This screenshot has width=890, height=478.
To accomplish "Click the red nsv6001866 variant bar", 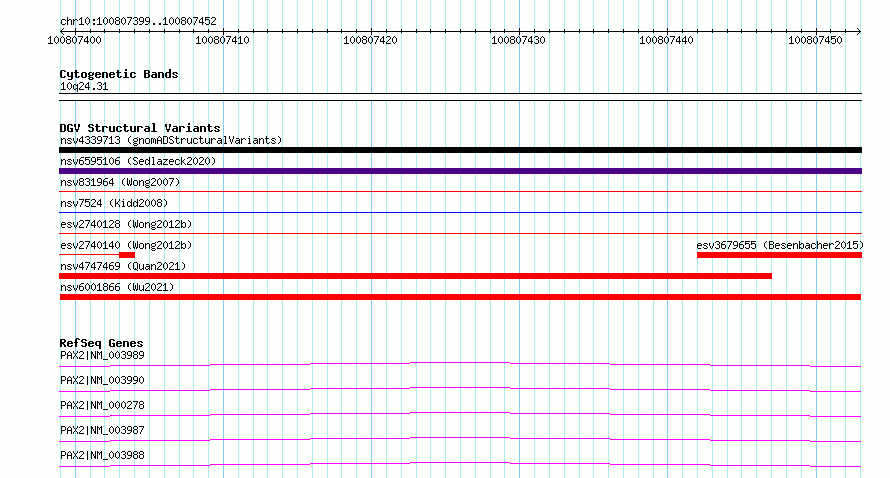I will pyautogui.click(x=460, y=297).
